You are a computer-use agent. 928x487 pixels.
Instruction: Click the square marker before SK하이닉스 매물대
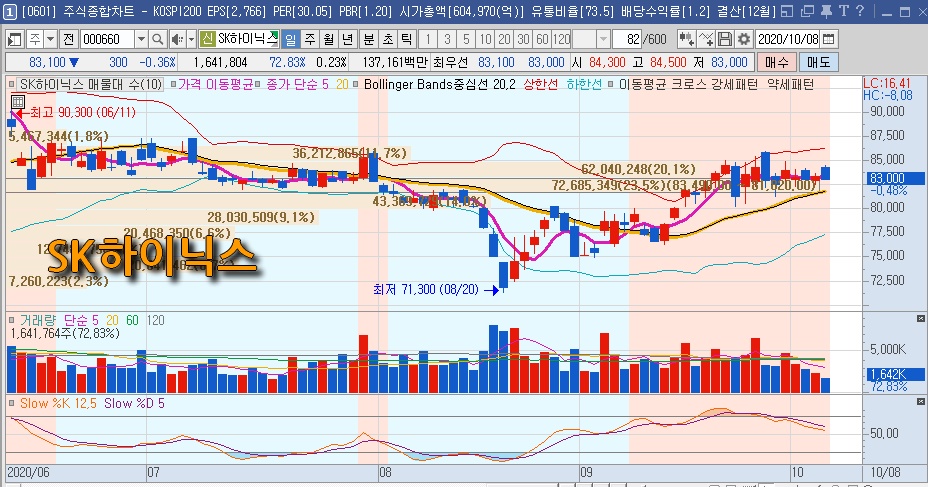point(12,85)
